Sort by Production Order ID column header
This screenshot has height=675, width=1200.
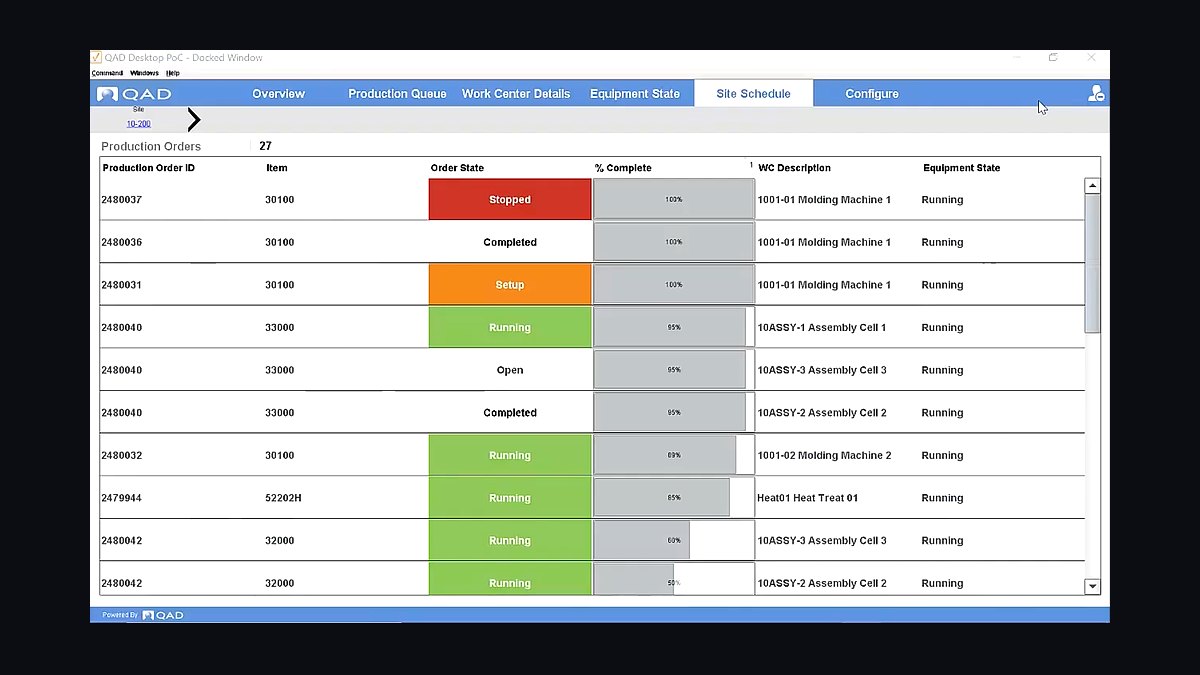(148, 168)
